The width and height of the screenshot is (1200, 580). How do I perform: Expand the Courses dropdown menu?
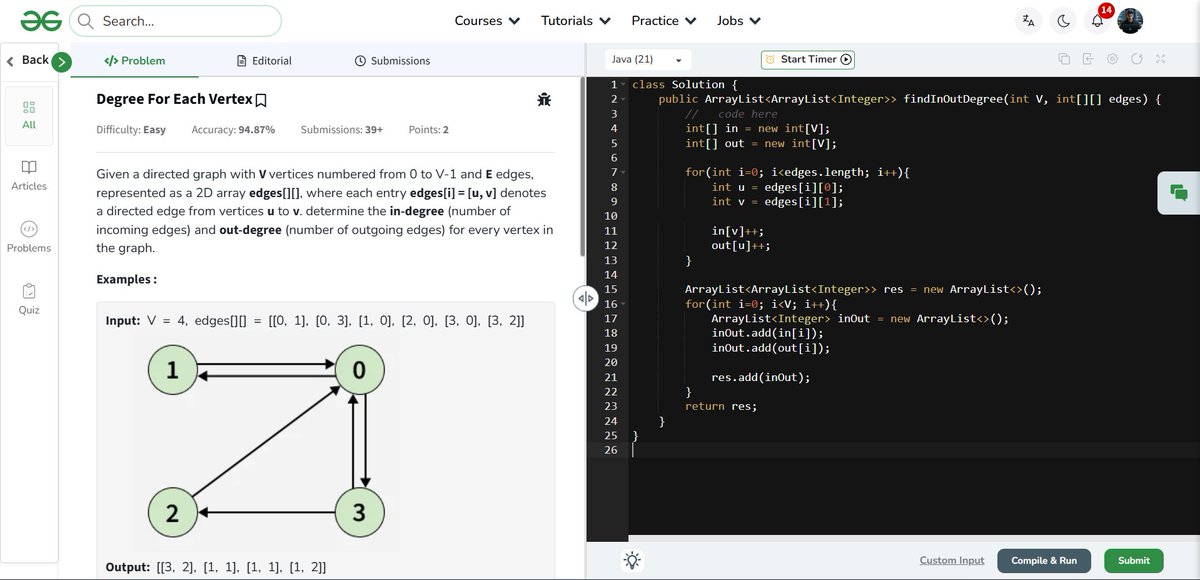[487, 20]
